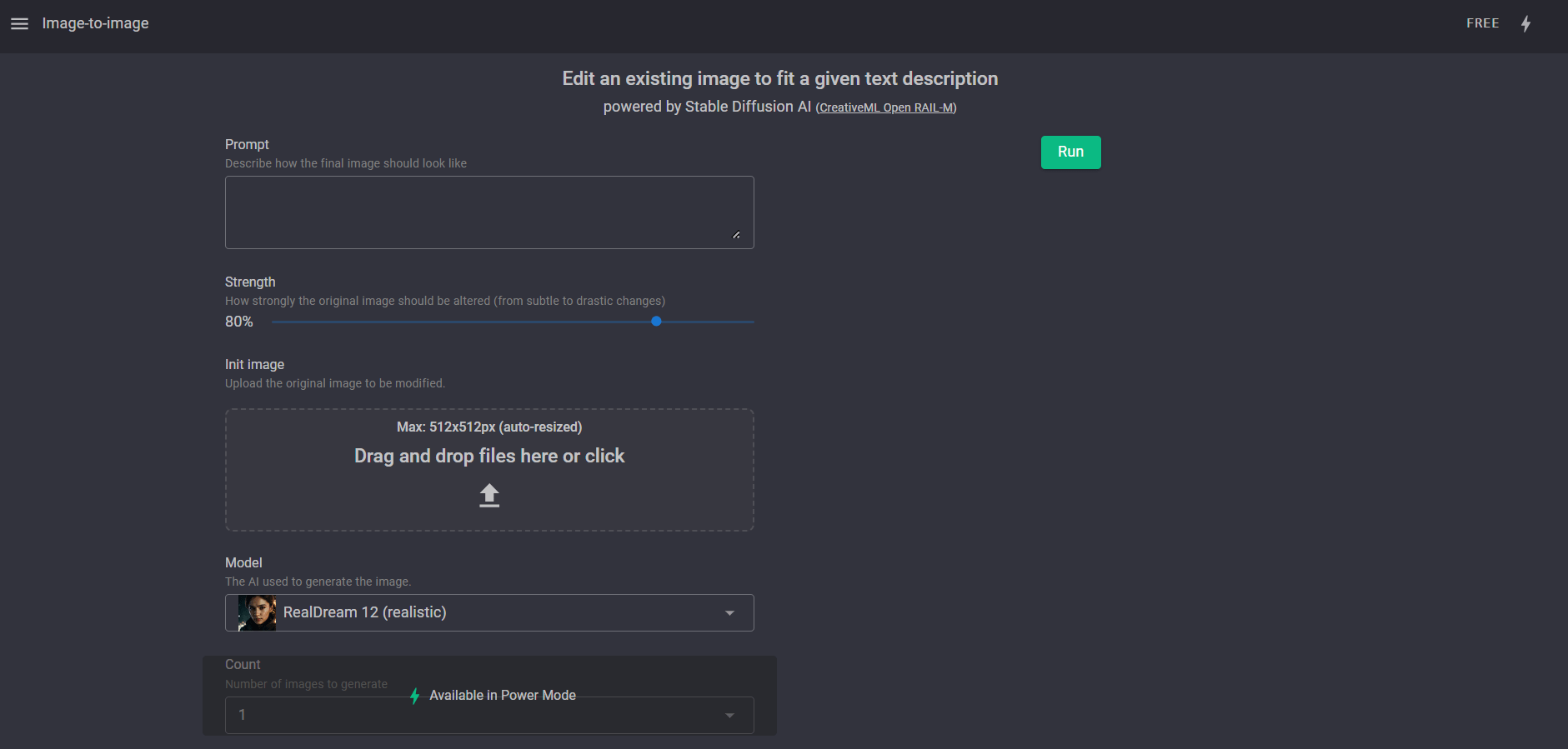
Task: Click the resize handle of the Prompt textbox
Action: coord(736,235)
